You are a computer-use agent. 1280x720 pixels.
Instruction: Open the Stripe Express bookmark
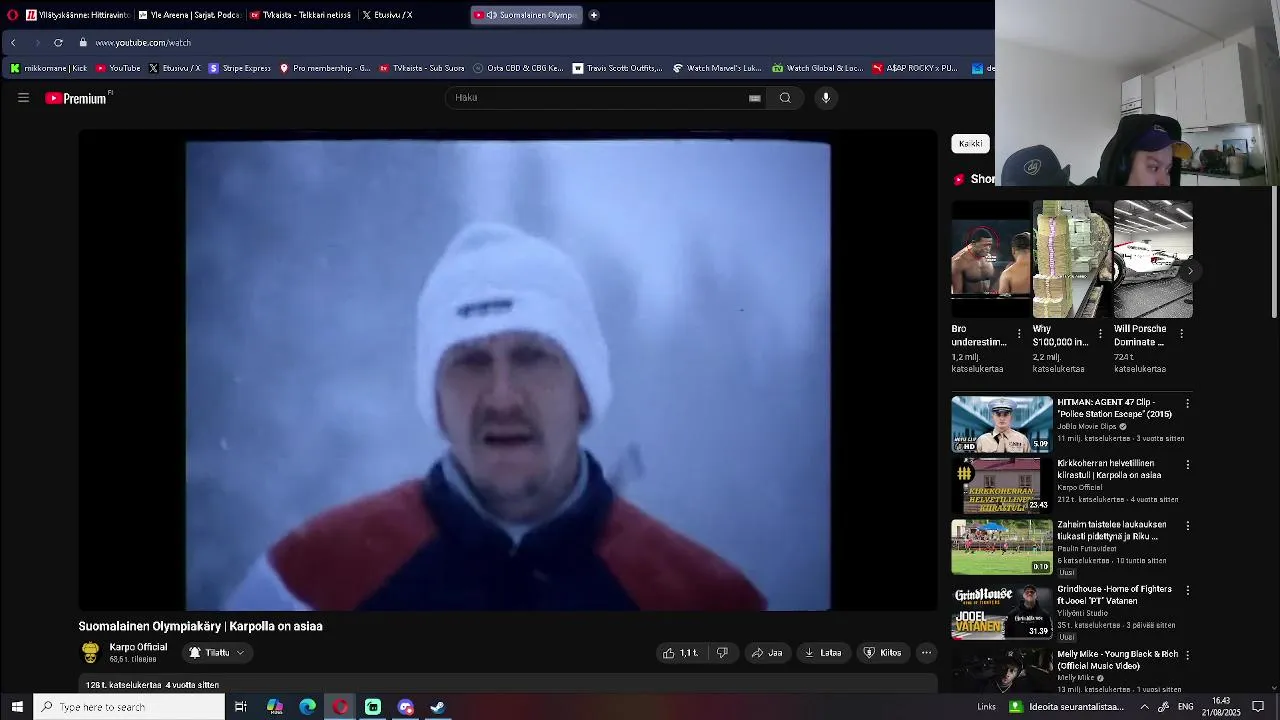[x=240, y=68]
